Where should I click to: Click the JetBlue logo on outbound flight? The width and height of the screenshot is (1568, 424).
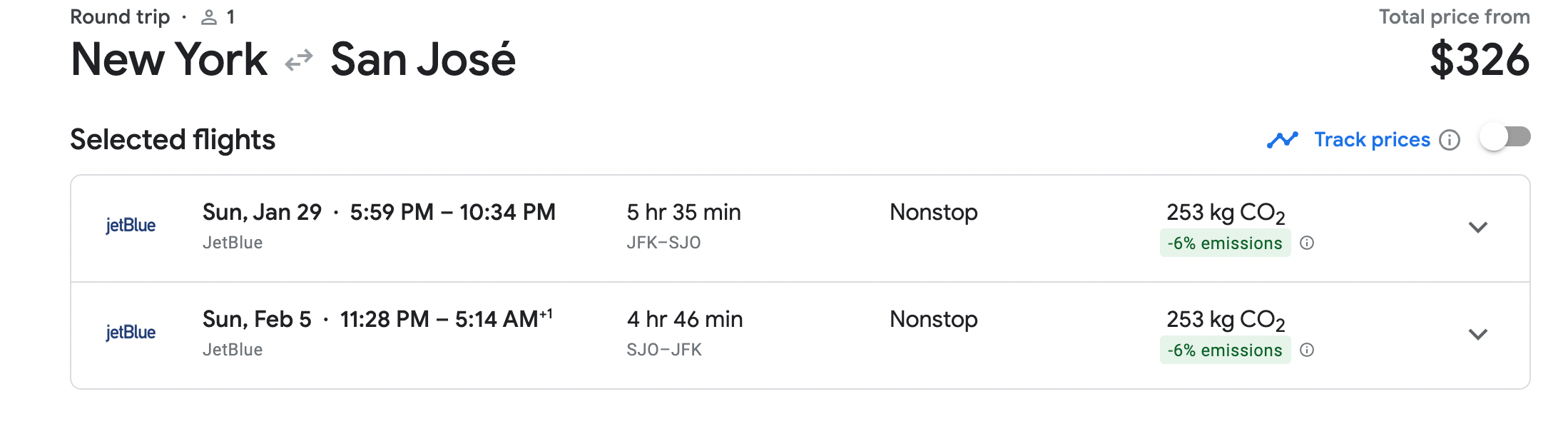tap(131, 226)
